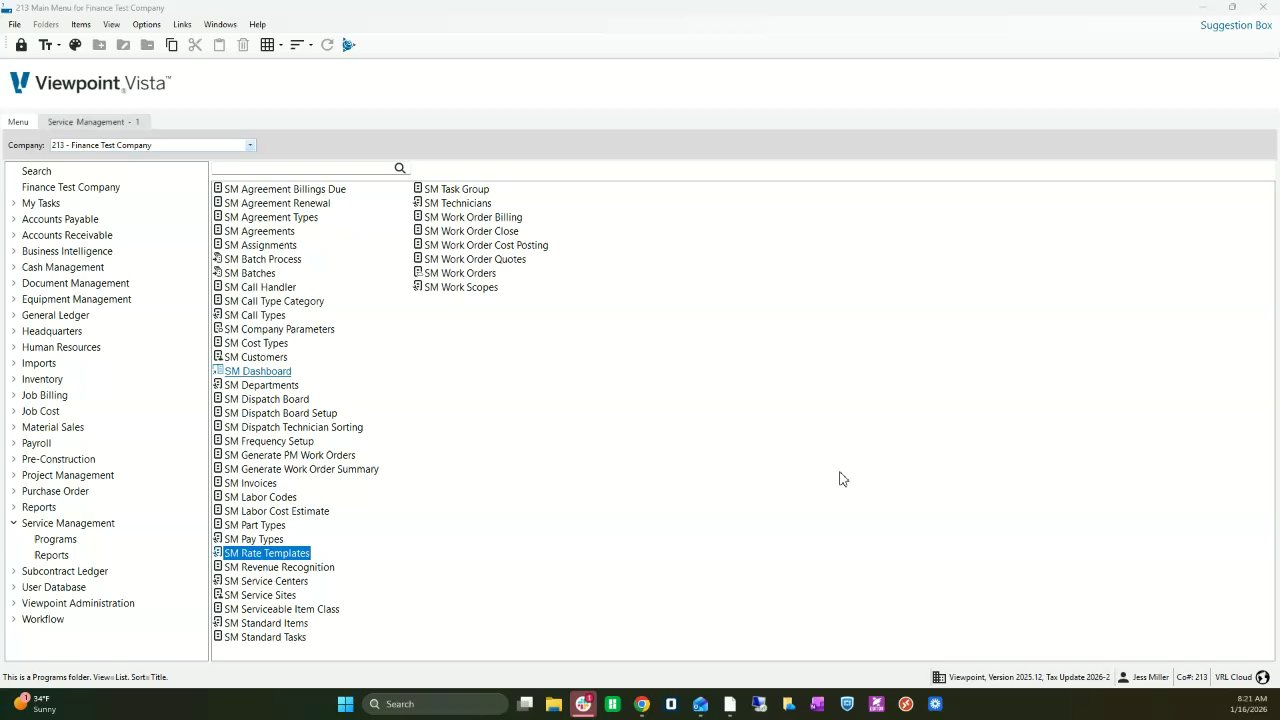Open Outlook from the taskbar
This screenshot has height=720, width=1280.
tap(700, 704)
